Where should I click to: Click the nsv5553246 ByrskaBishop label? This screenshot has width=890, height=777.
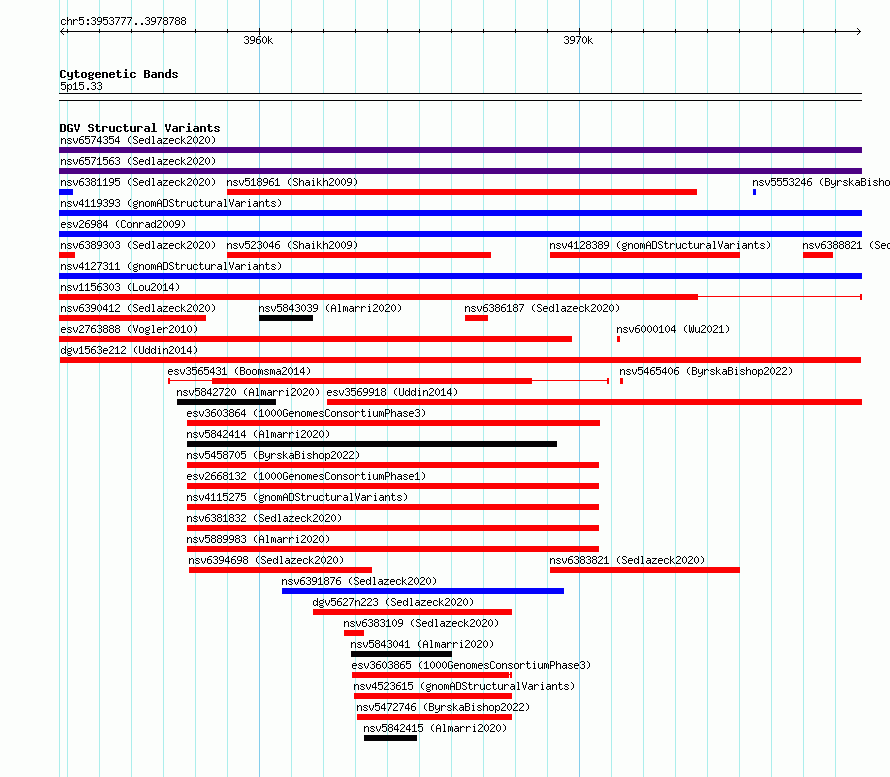tap(821, 182)
